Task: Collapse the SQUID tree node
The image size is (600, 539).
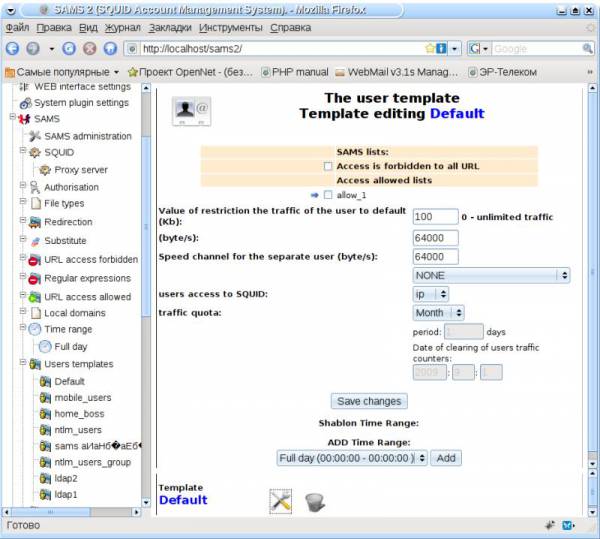Action: coord(23,150)
